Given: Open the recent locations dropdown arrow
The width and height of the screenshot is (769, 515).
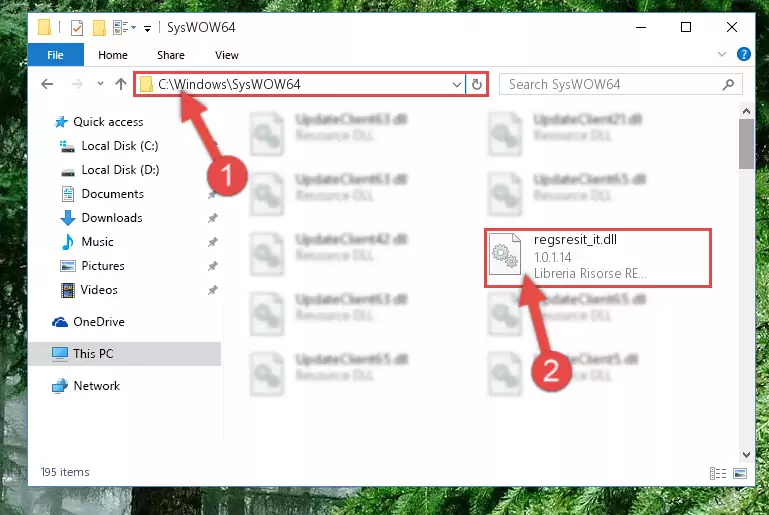Looking at the screenshot, I should pyautogui.click(x=100, y=84).
